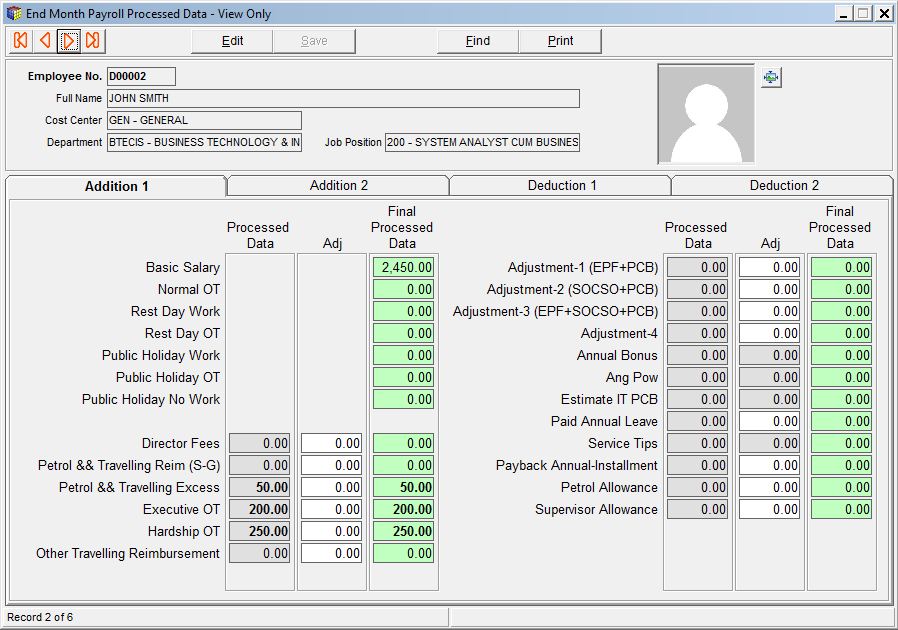Click the Edit button
The width and height of the screenshot is (898, 630).
pyautogui.click(x=232, y=41)
